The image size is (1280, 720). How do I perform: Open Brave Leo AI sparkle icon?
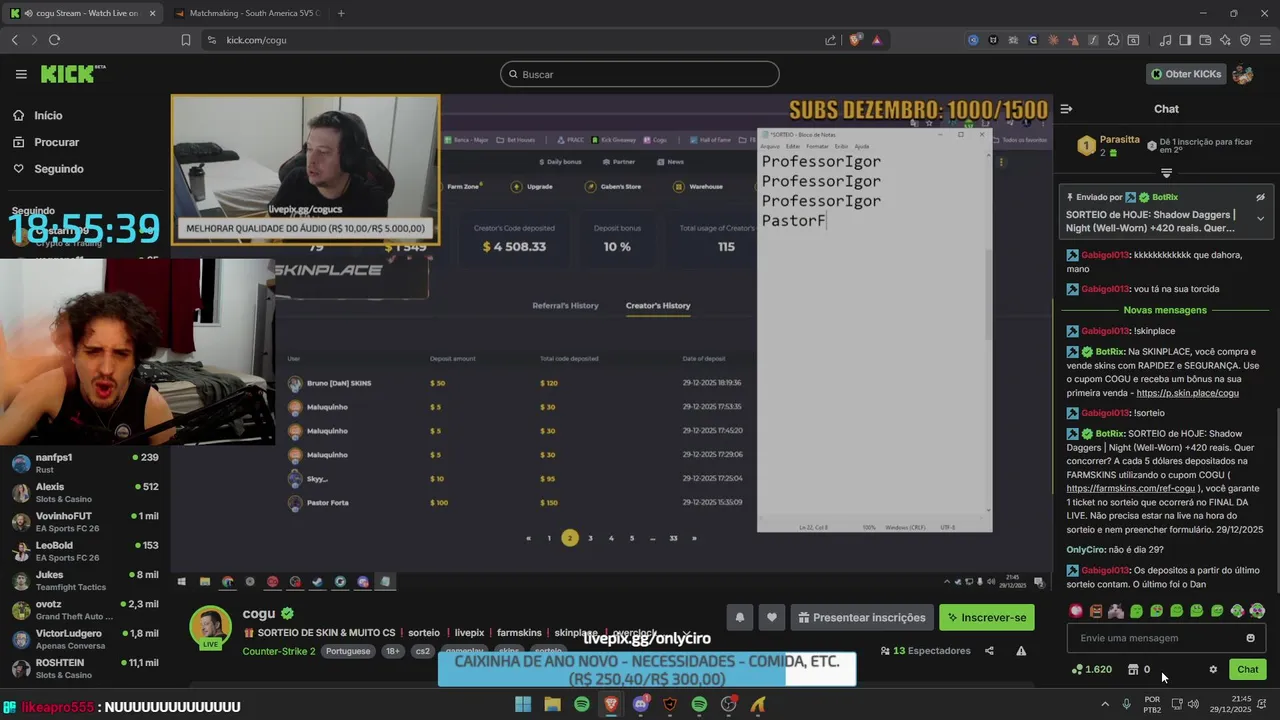[1225, 40]
